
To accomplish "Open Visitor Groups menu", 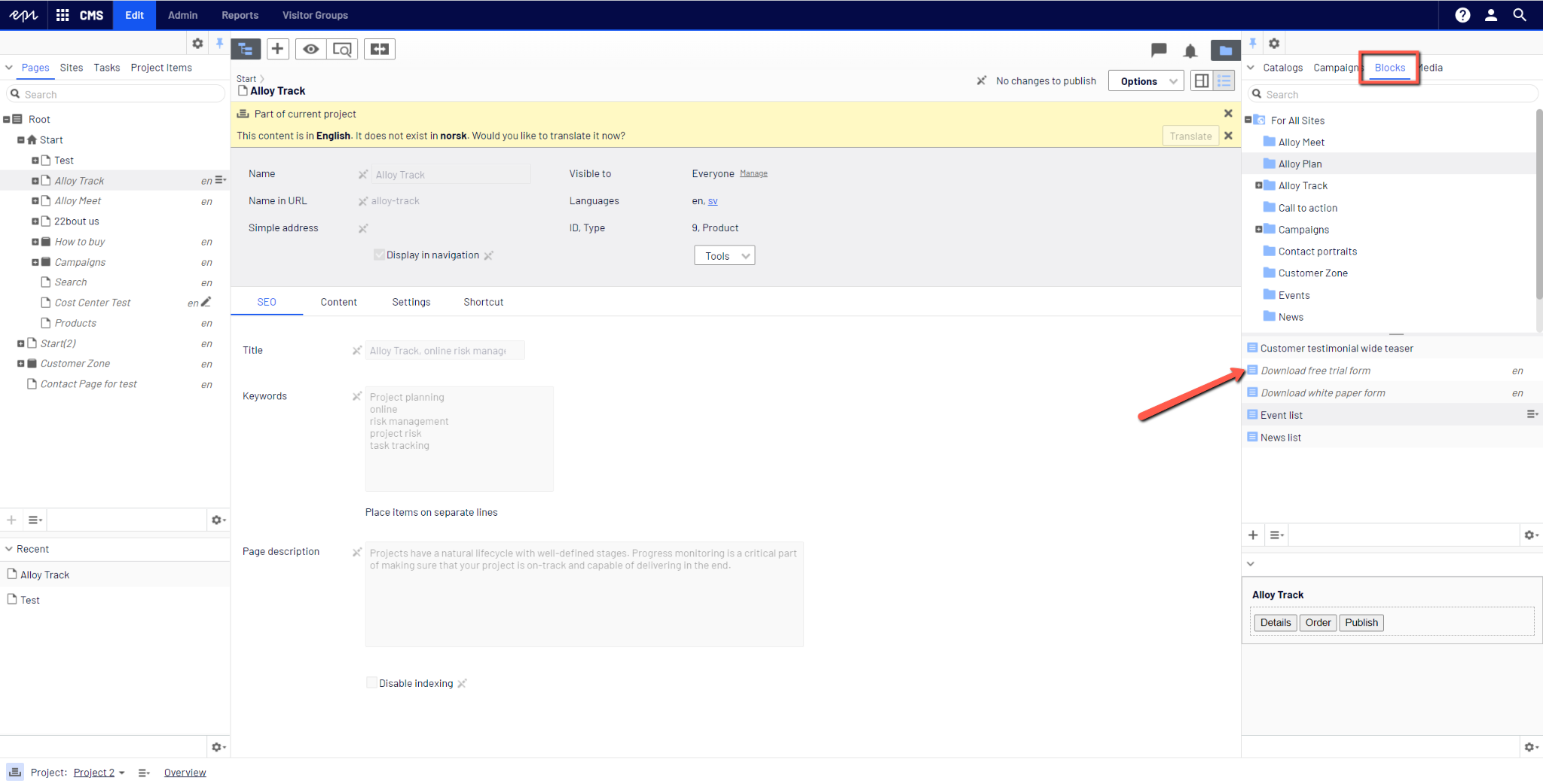I will click(x=315, y=15).
